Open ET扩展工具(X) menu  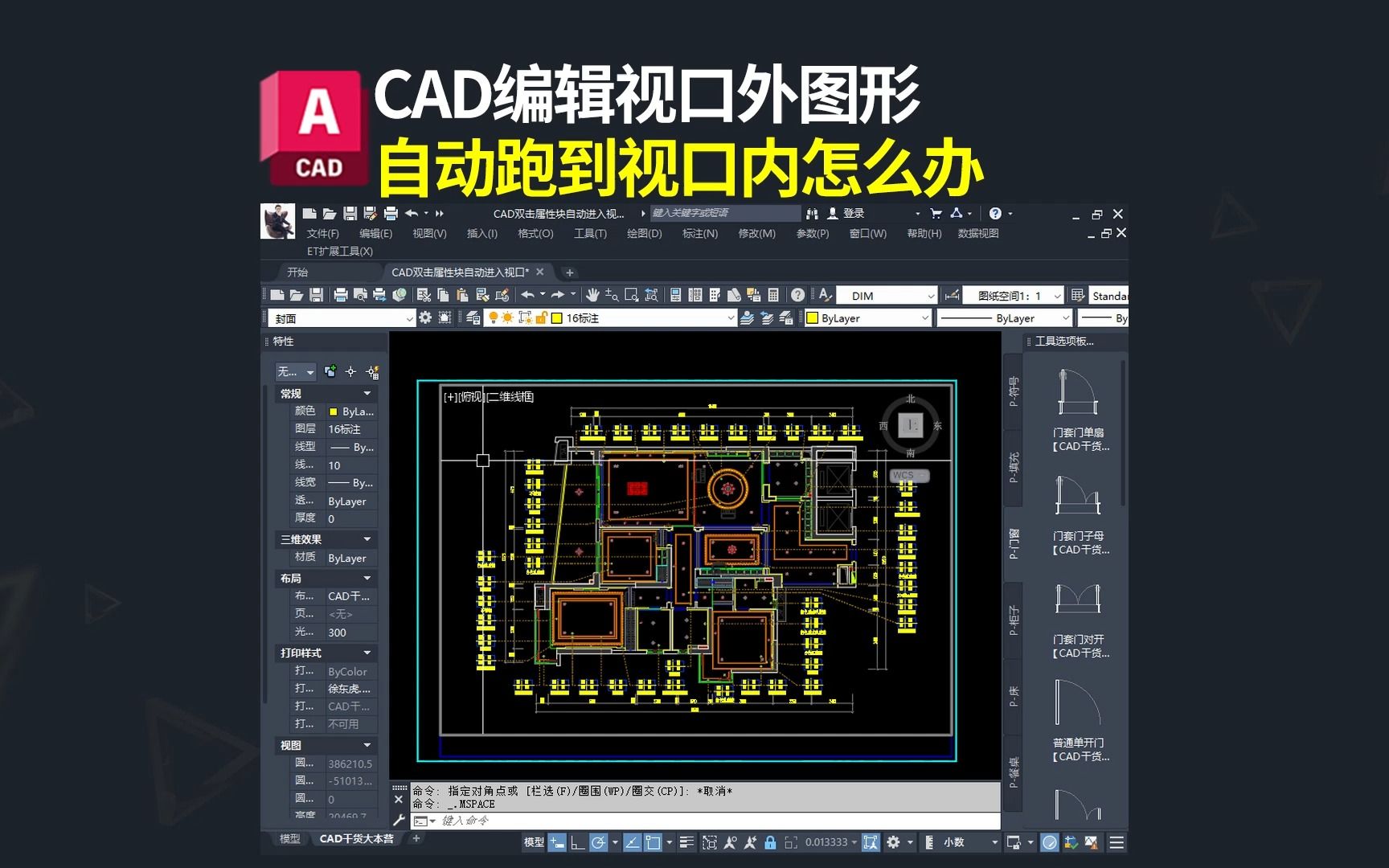tap(340, 252)
